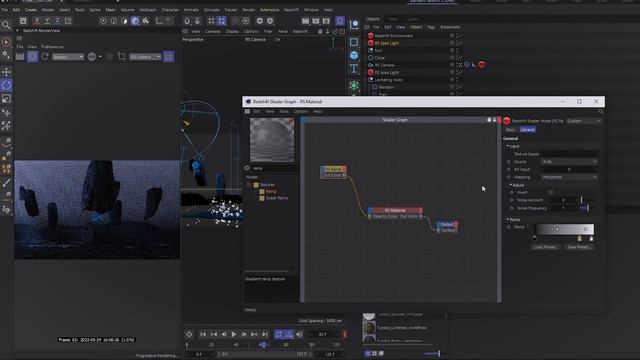Open RenderView RS Camera dropdown
This screenshot has width=640, height=360.
145,57
